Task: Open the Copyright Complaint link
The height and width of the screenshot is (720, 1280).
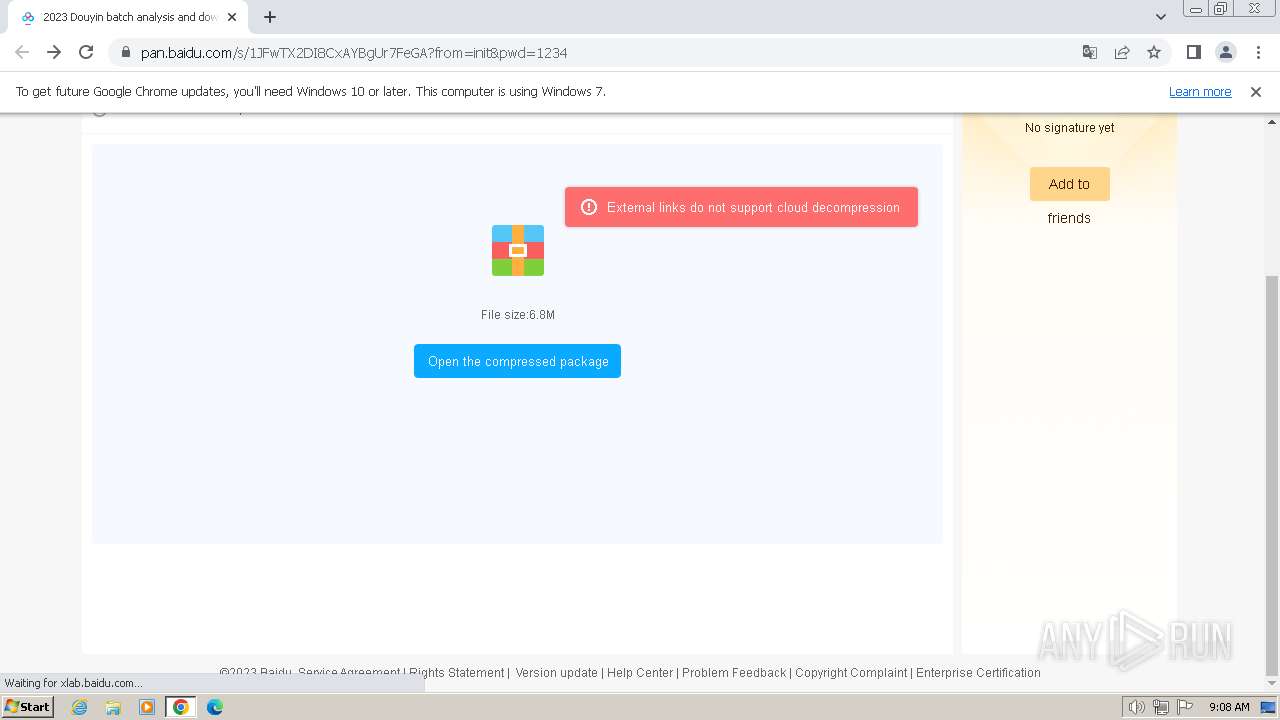Action: (851, 673)
